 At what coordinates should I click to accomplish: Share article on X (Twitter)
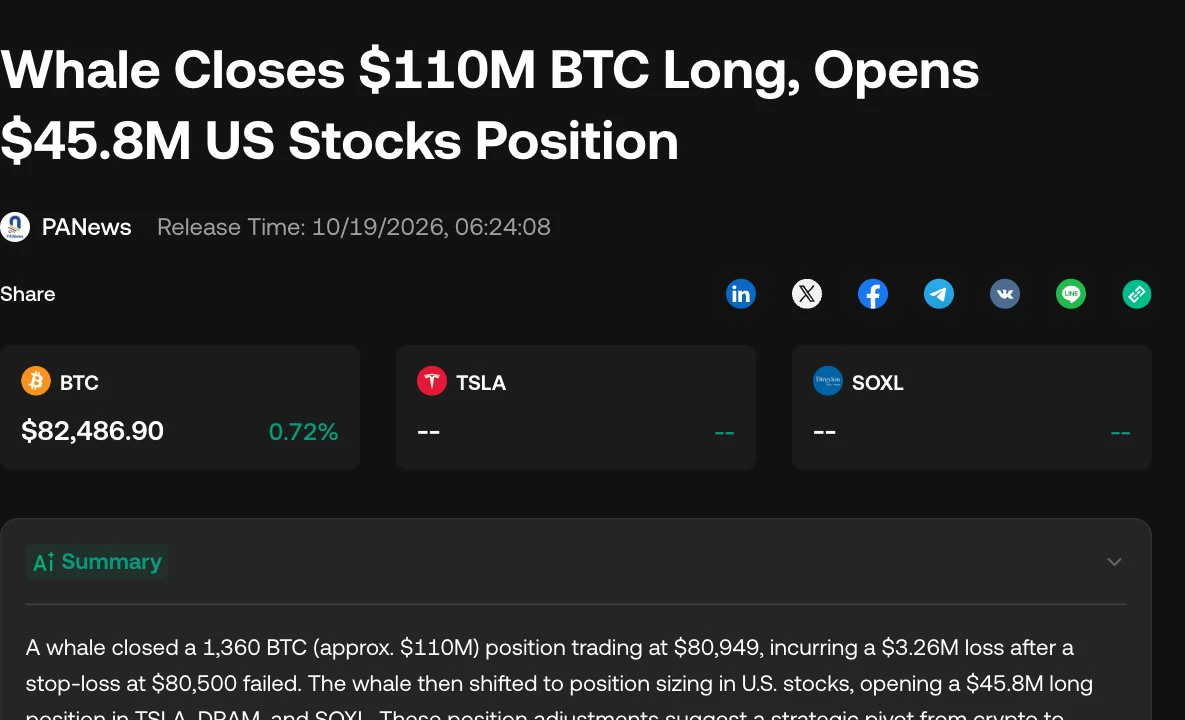(x=806, y=294)
